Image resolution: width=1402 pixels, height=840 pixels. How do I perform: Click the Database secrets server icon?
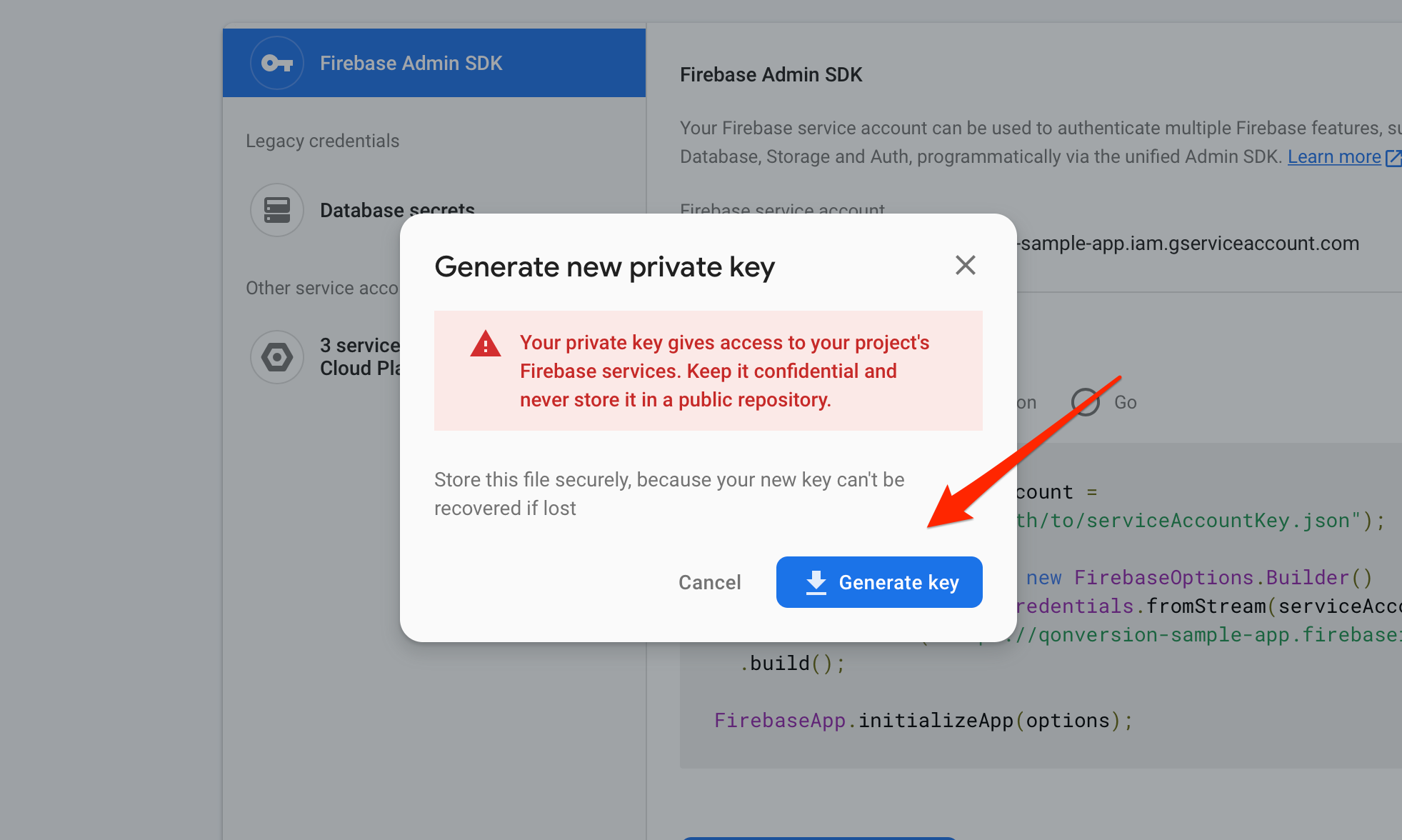[x=277, y=210]
